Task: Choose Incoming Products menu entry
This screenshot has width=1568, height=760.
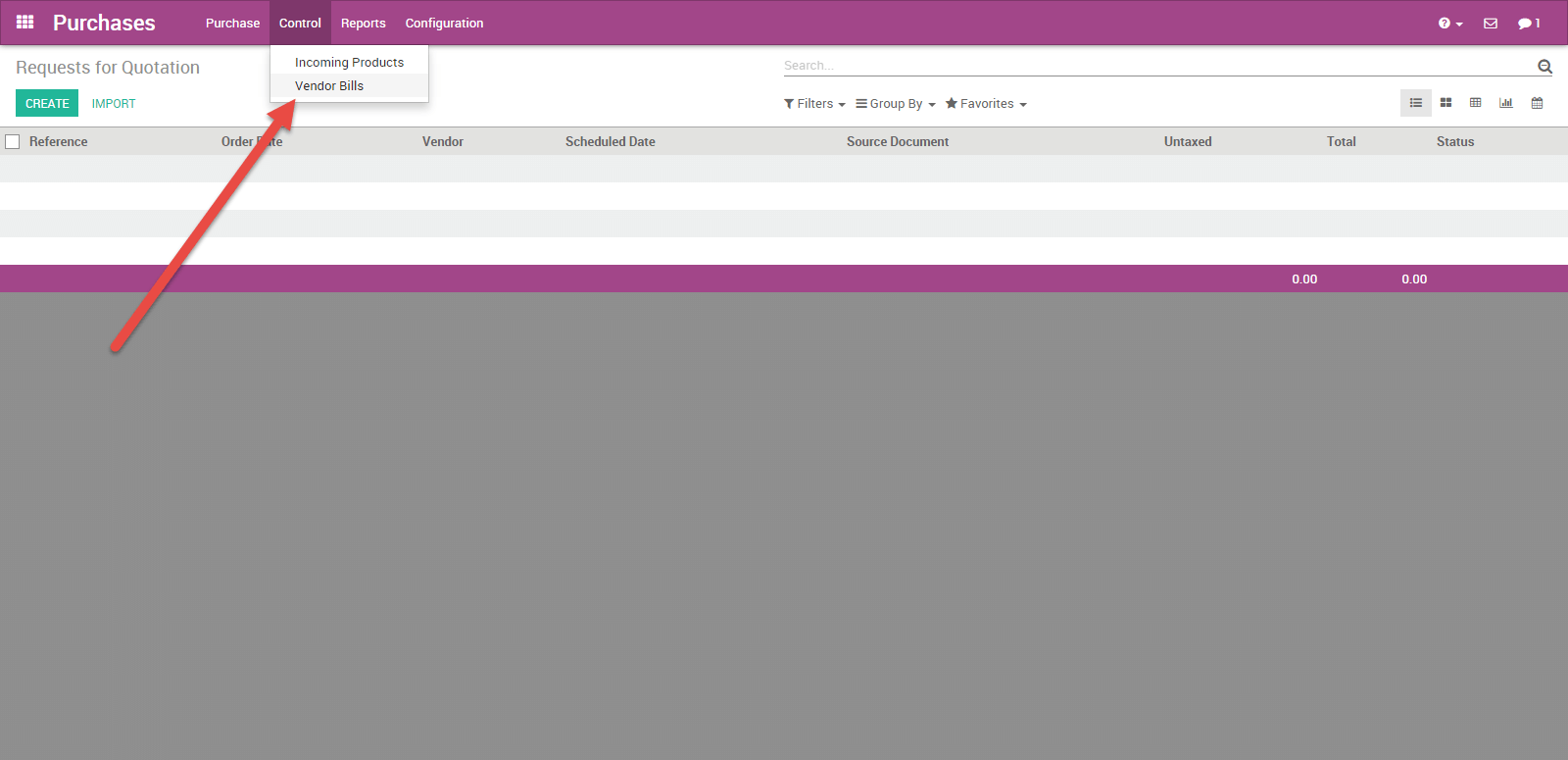Action: [349, 63]
